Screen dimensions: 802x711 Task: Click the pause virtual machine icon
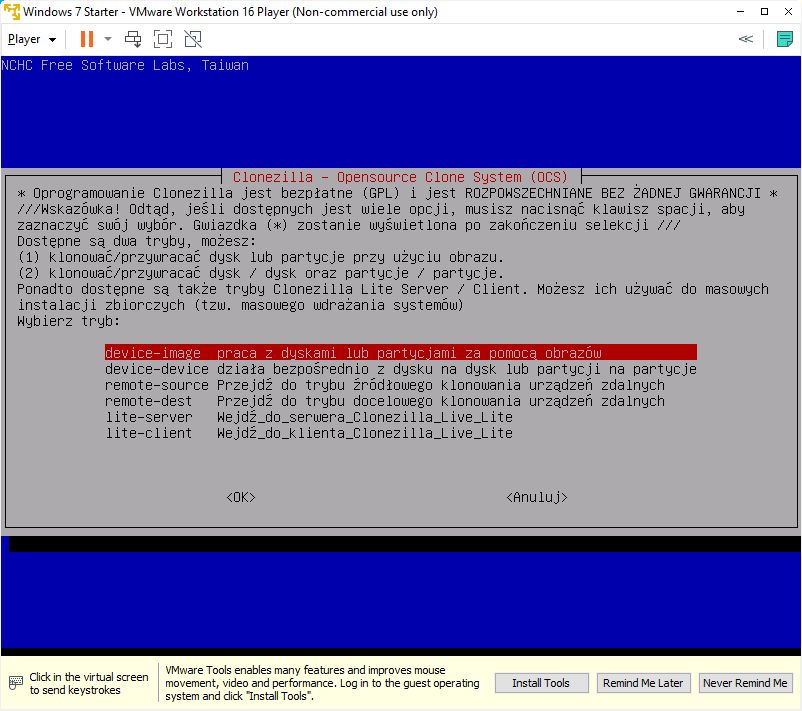coord(86,39)
